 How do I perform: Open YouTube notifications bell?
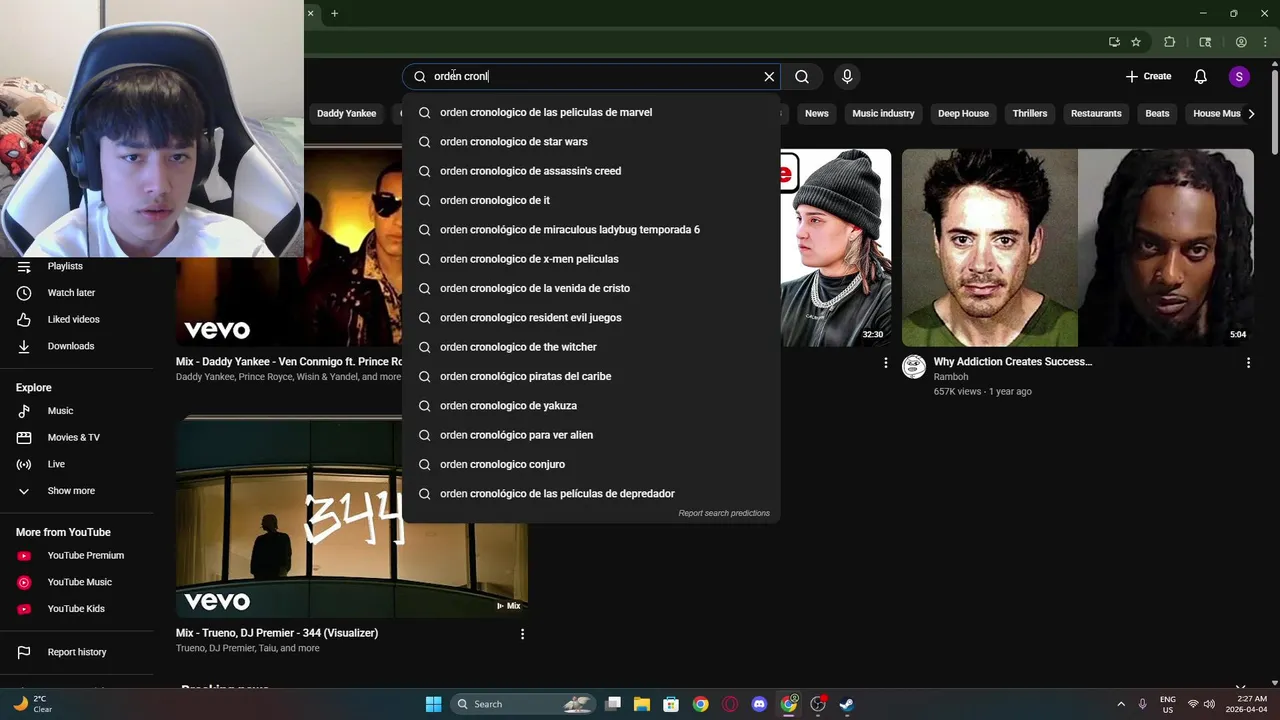[x=1200, y=76]
